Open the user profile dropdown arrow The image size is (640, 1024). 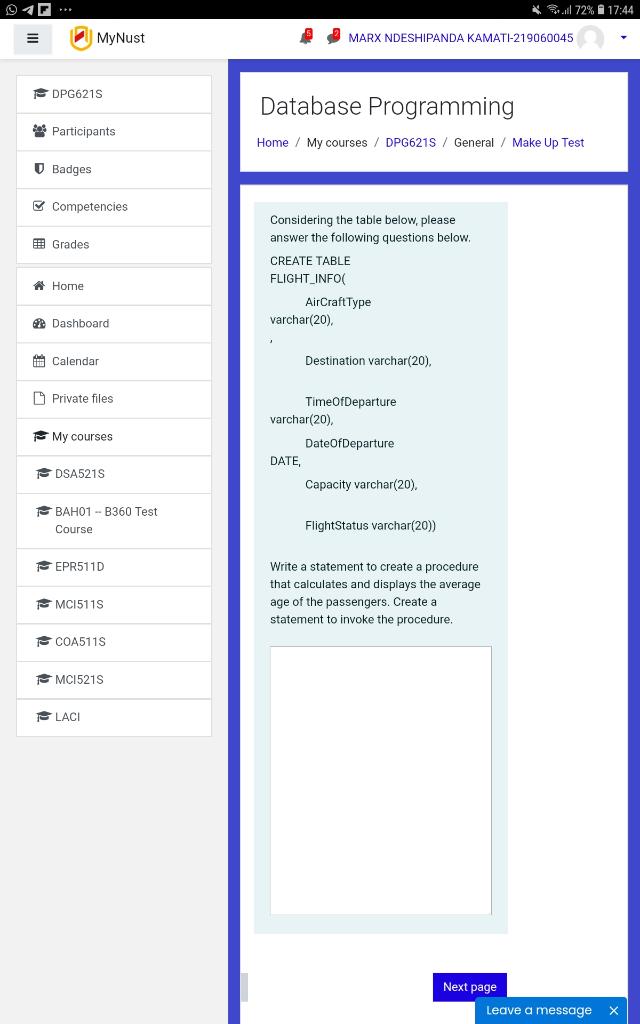(625, 38)
